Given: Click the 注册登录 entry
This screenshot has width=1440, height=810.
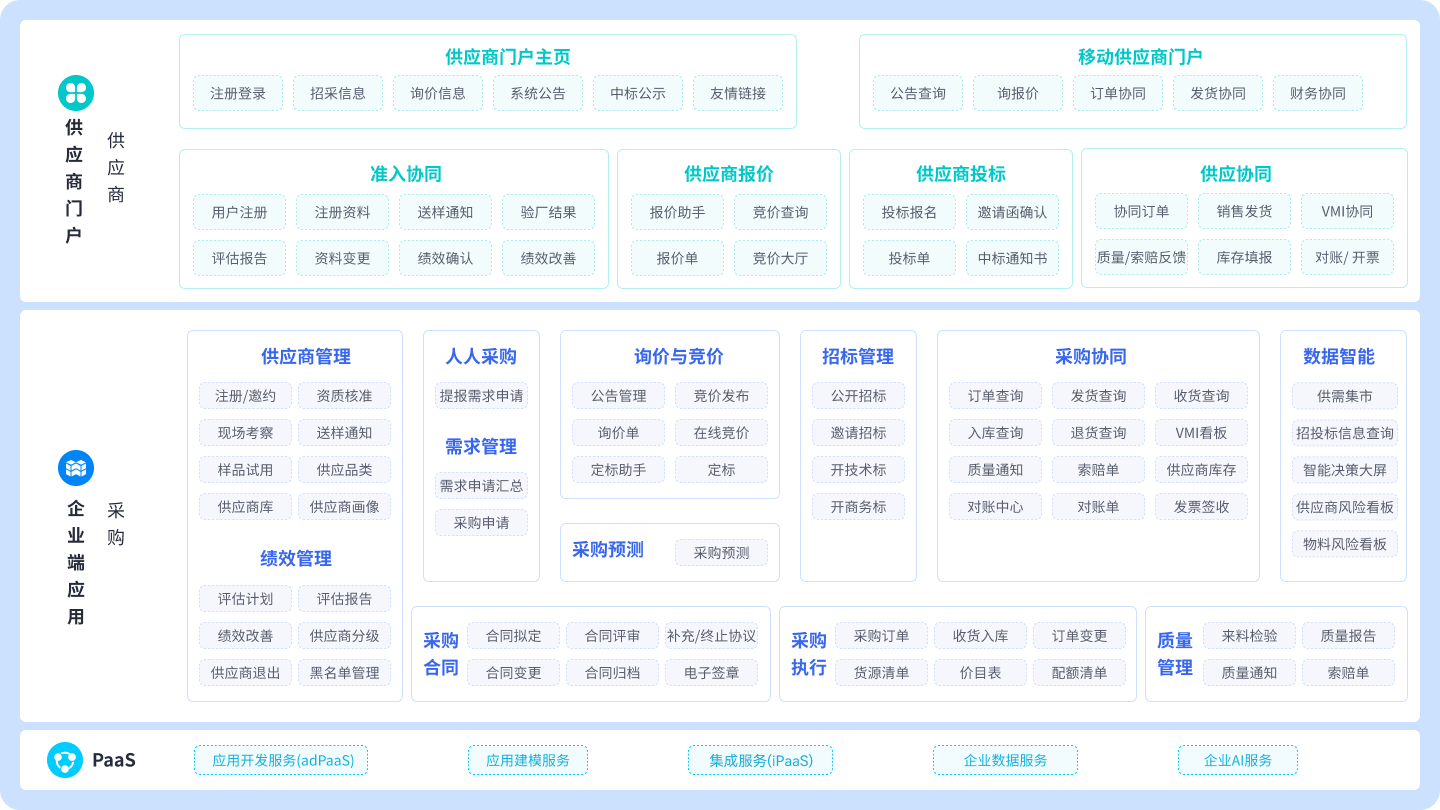Looking at the screenshot, I should point(238,93).
